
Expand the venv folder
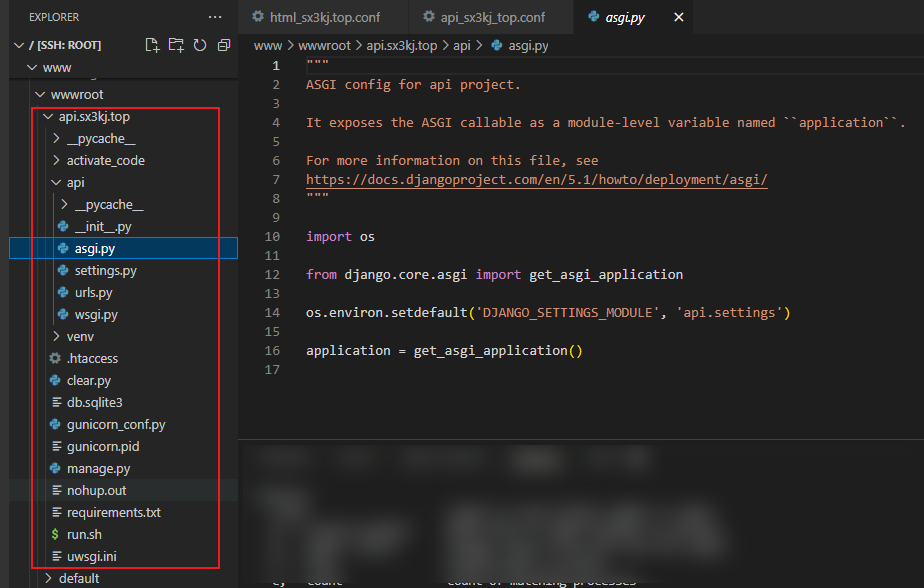[x=57, y=336]
